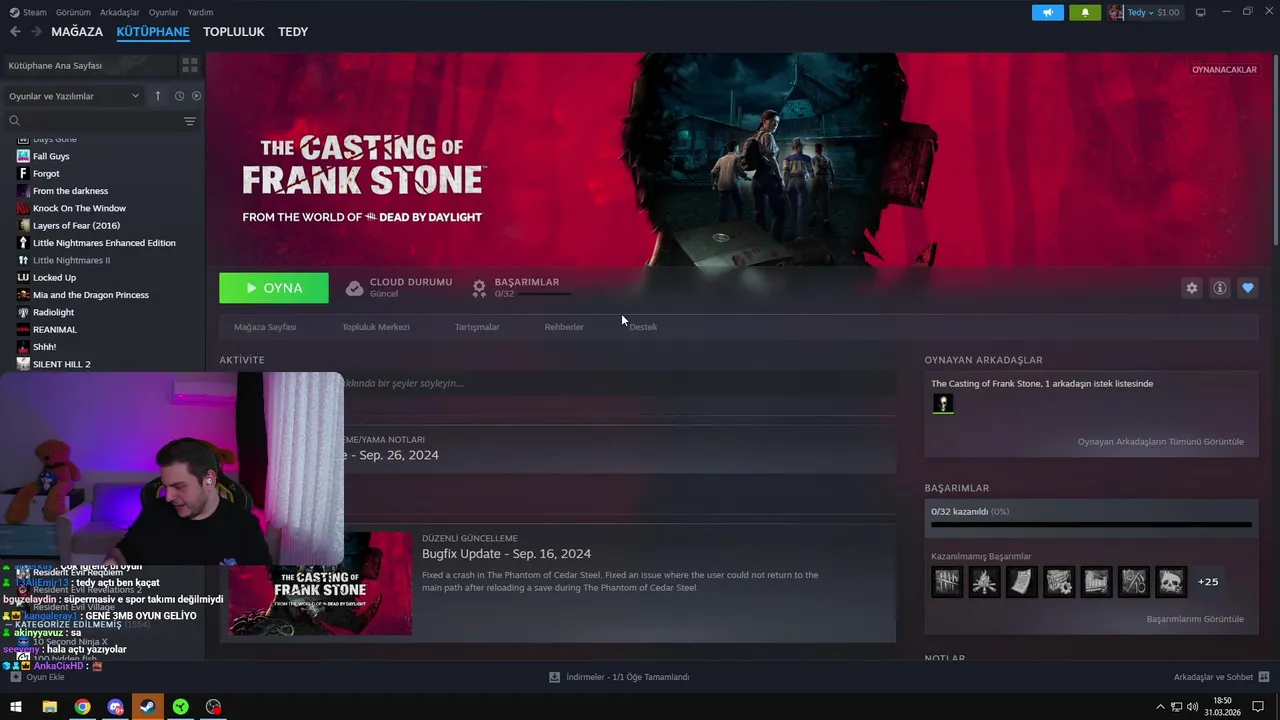Open Rehberler link
This screenshot has height=720, width=1280.
(x=564, y=327)
